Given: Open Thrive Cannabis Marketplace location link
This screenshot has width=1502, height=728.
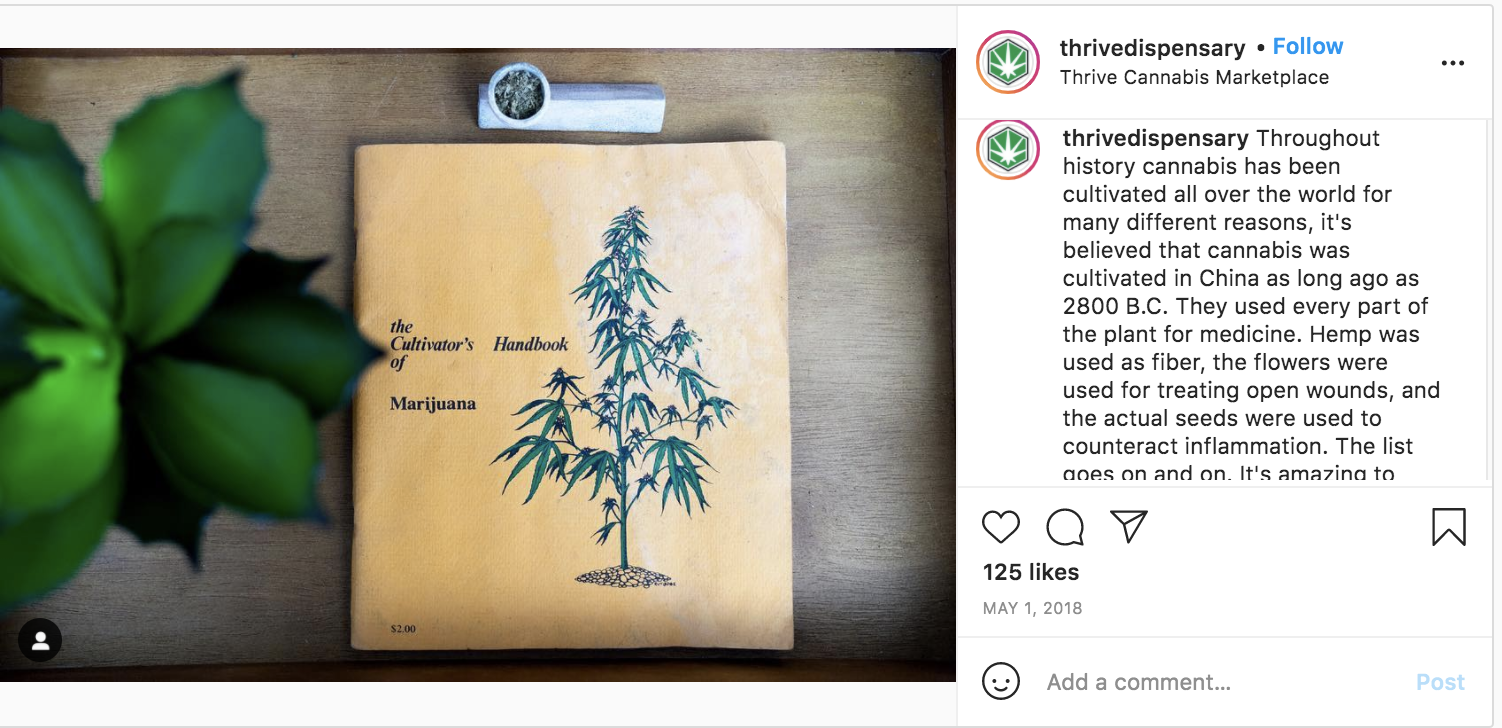Looking at the screenshot, I should [x=1194, y=77].
